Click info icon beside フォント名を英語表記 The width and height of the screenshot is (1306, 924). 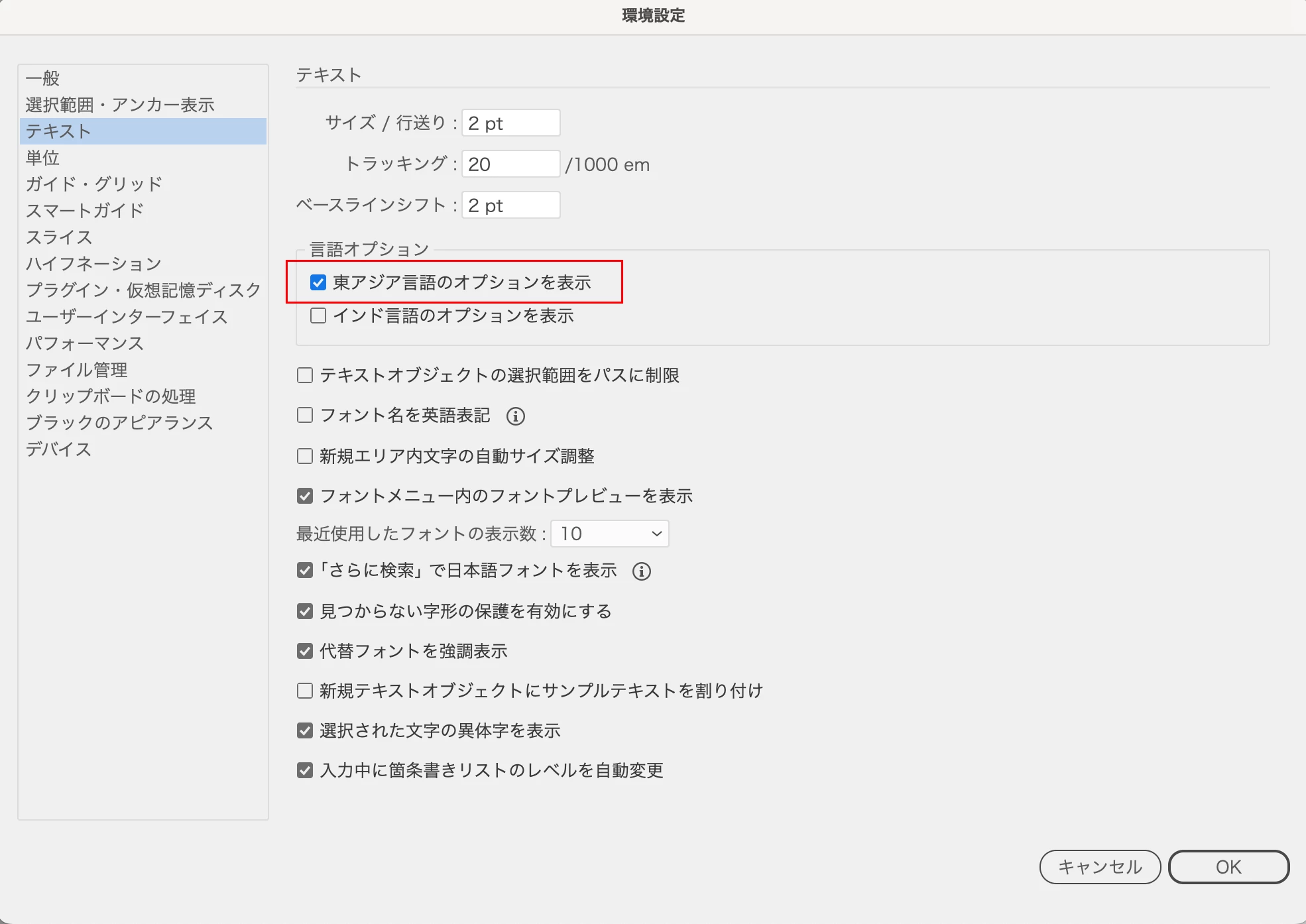click(x=515, y=416)
